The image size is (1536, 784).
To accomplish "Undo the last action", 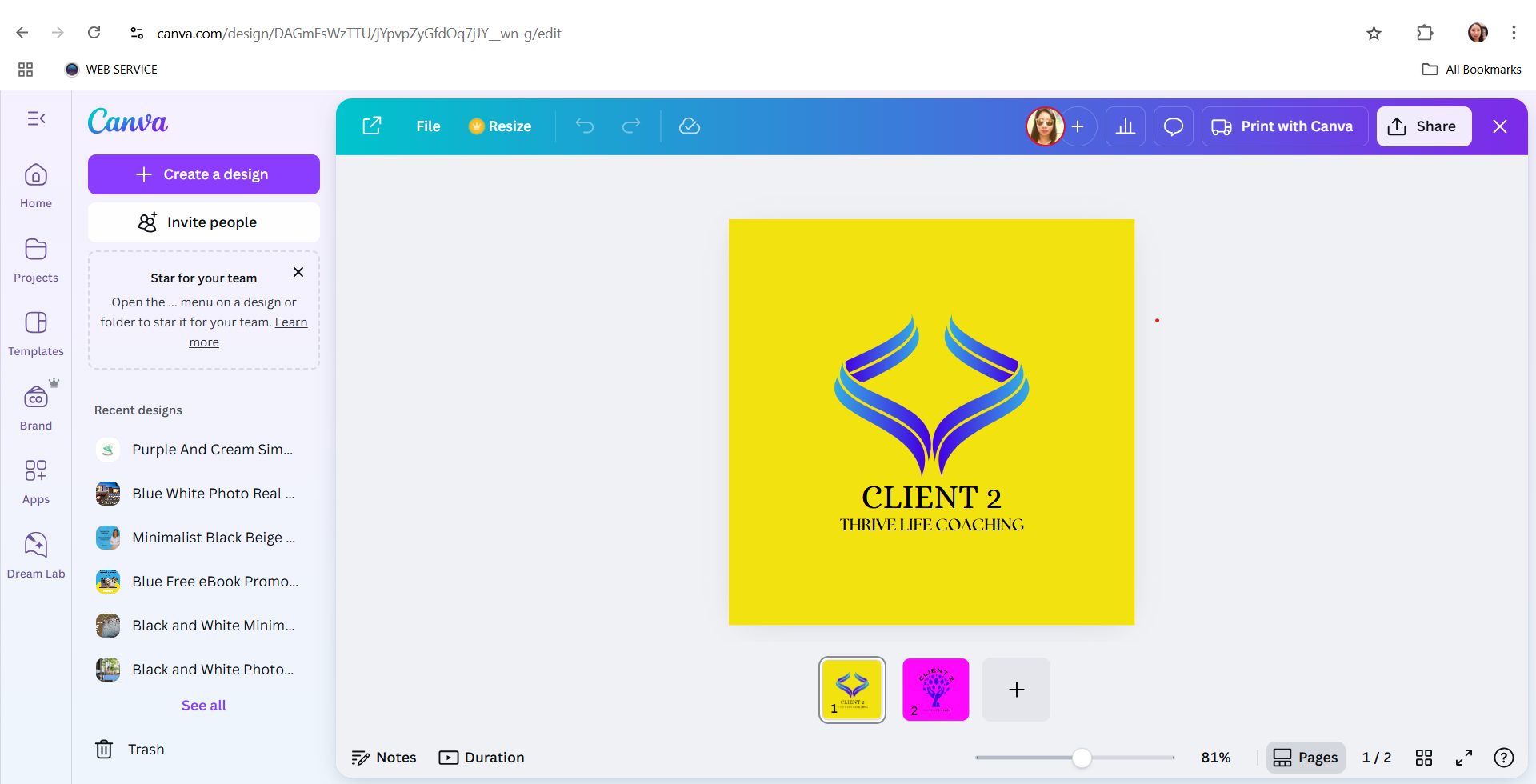I will [585, 126].
